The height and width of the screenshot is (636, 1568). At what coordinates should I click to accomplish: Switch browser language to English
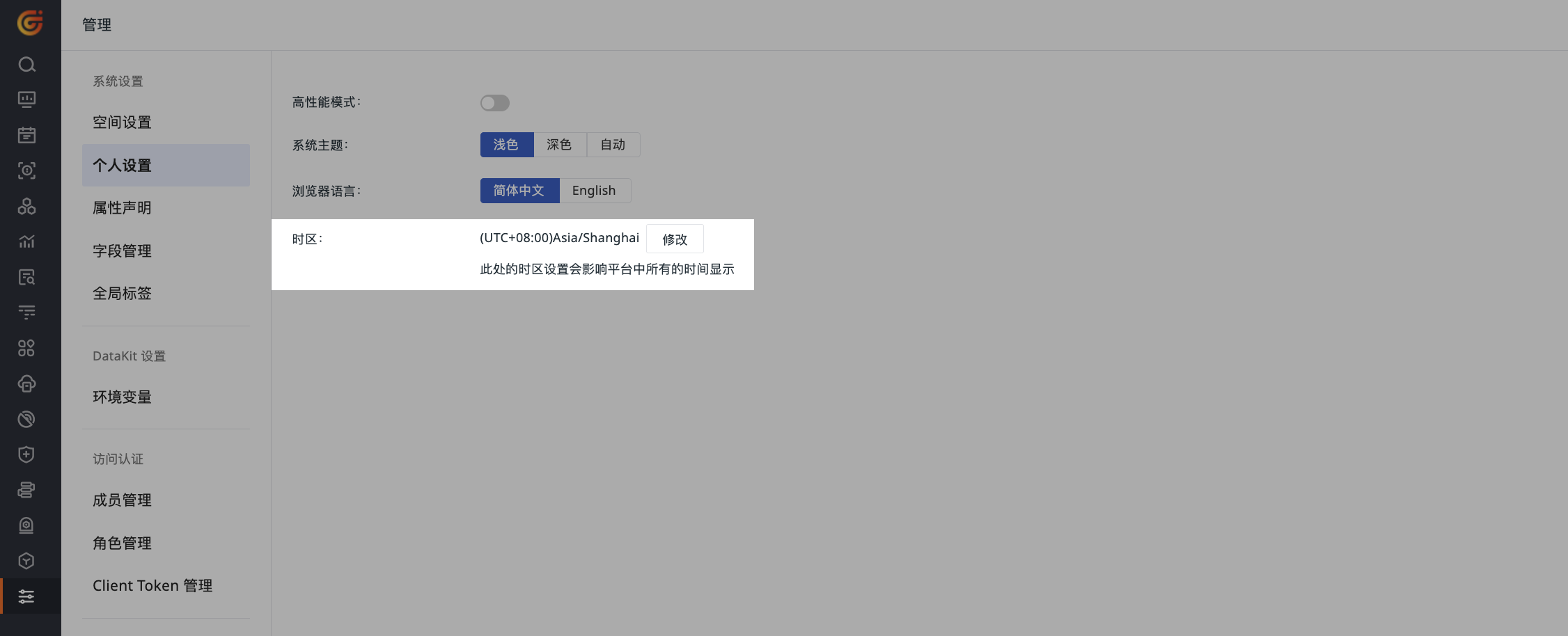[x=594, y=191]
